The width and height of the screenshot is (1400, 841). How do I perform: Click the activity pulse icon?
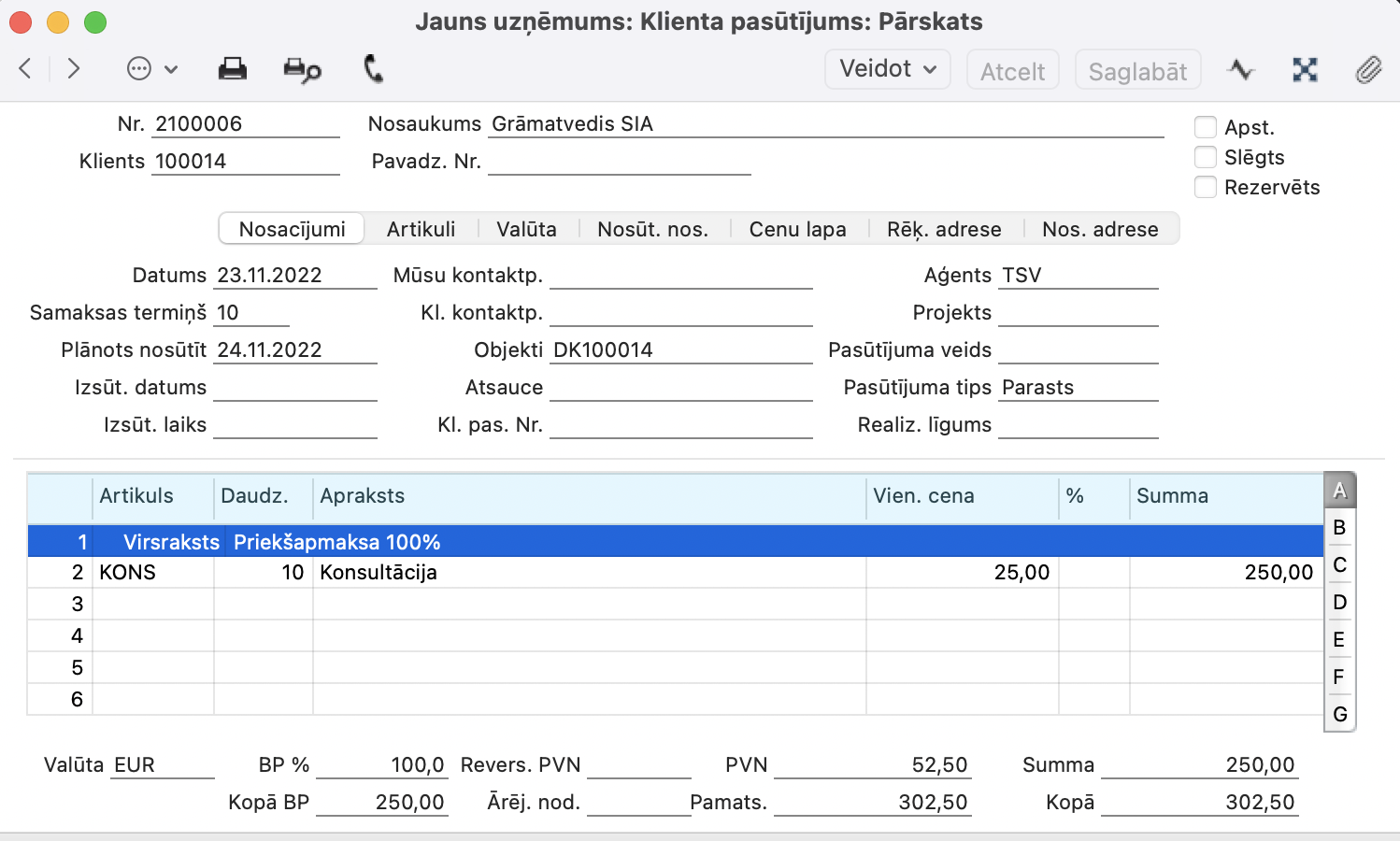pos(1241,70)
